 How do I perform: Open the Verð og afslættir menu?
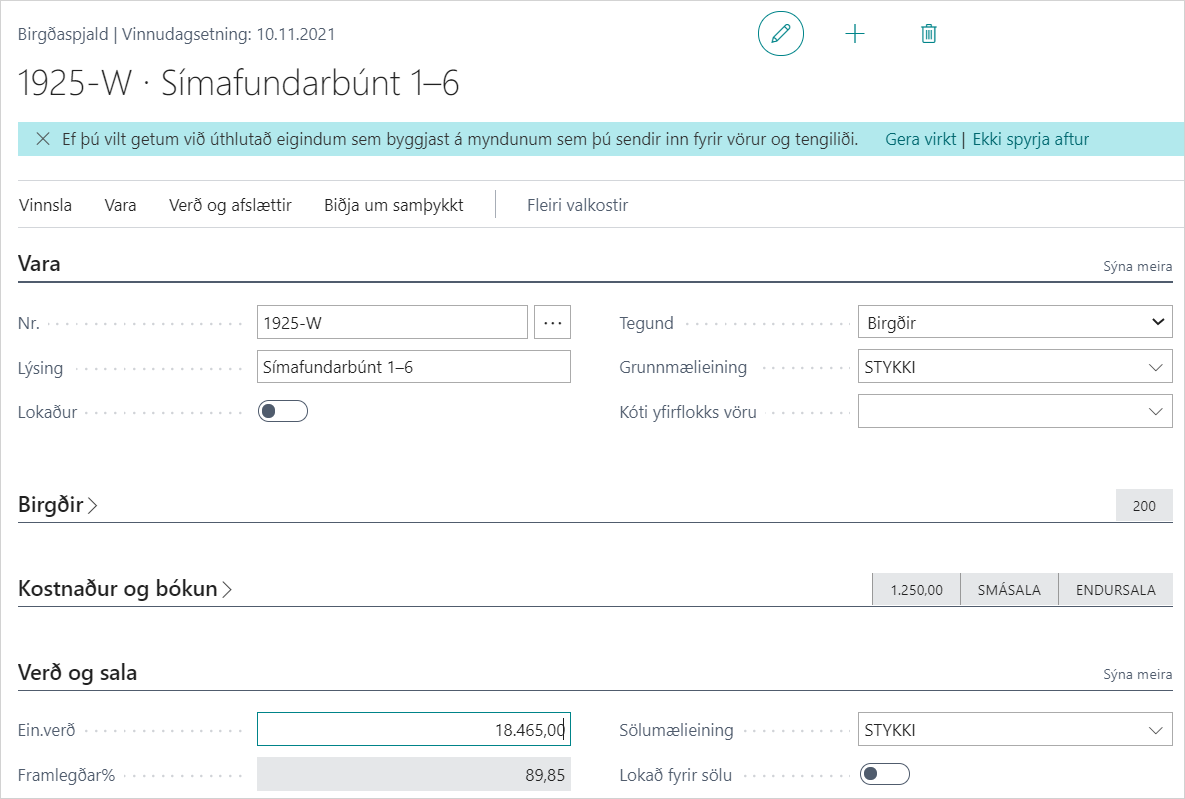coord(230,206)
